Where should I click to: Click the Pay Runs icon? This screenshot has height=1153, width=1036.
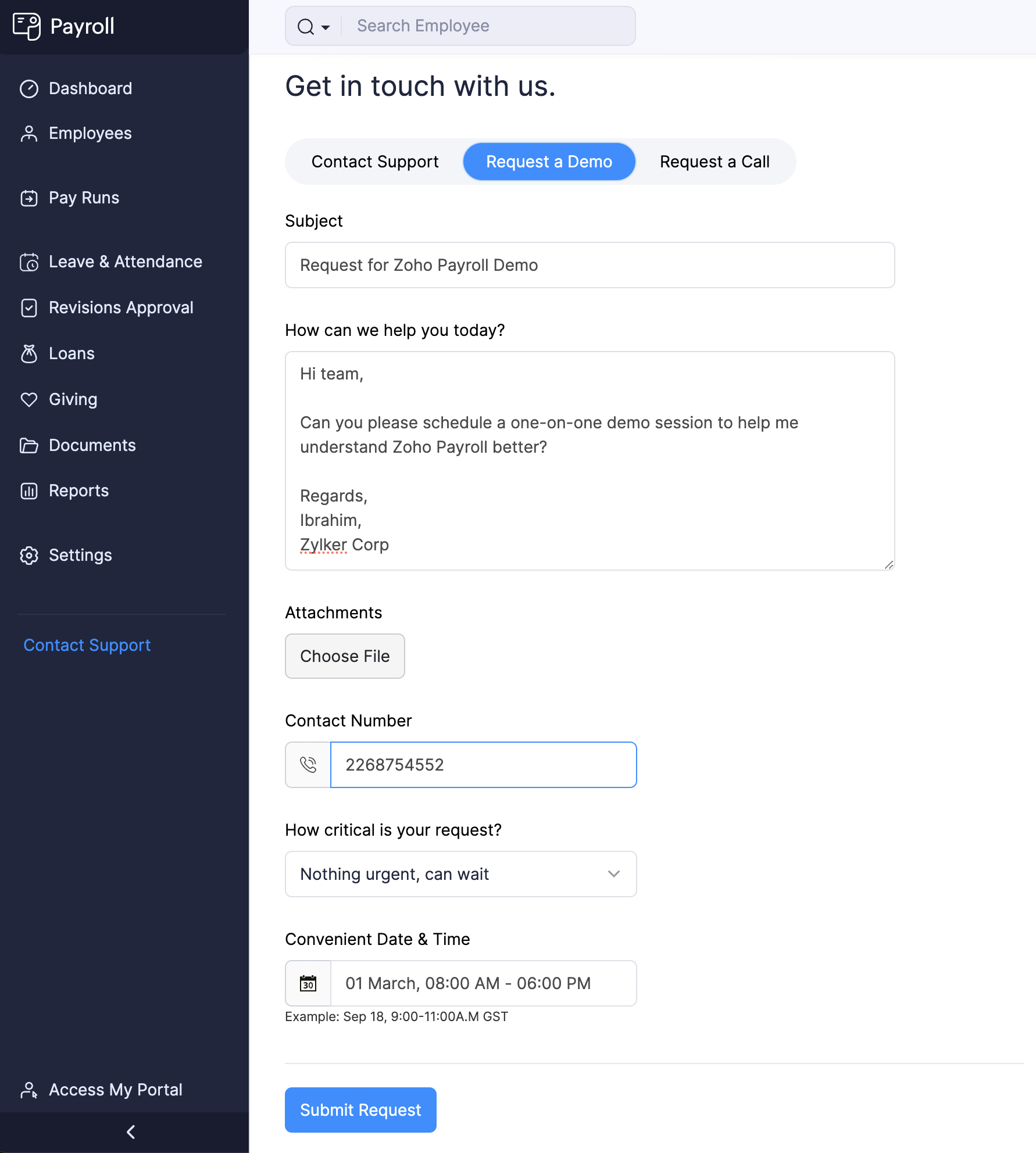(30, 198)
